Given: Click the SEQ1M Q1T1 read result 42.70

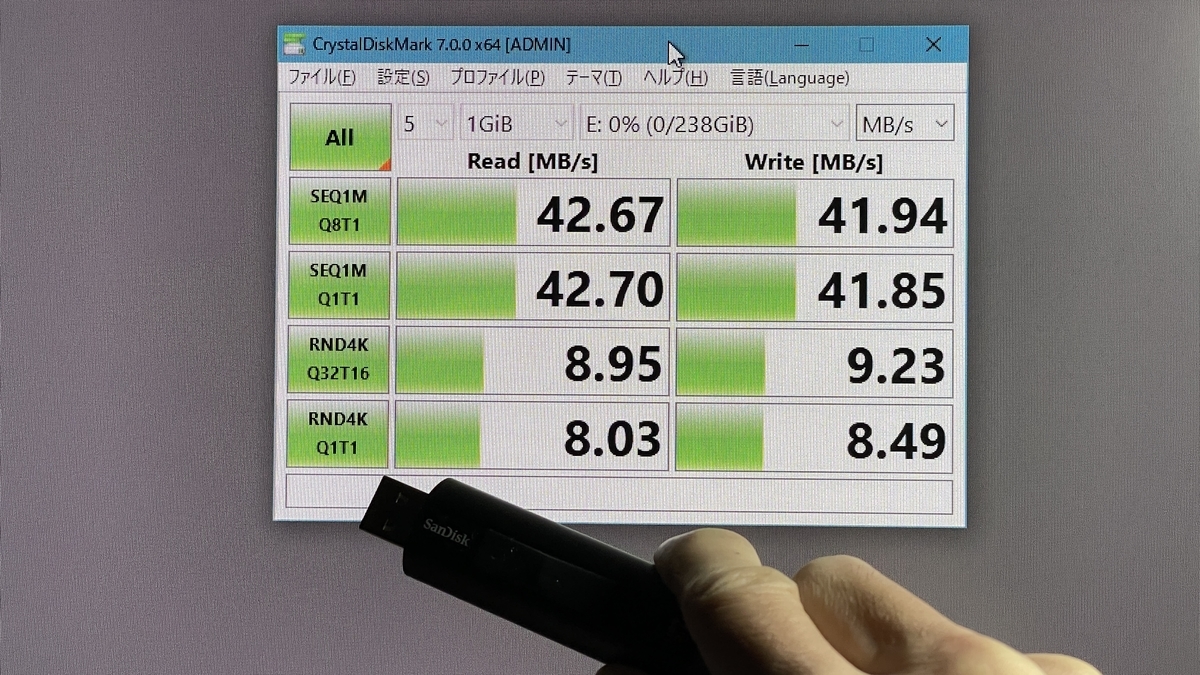Looking at the screenshot, I should [533, 287].
